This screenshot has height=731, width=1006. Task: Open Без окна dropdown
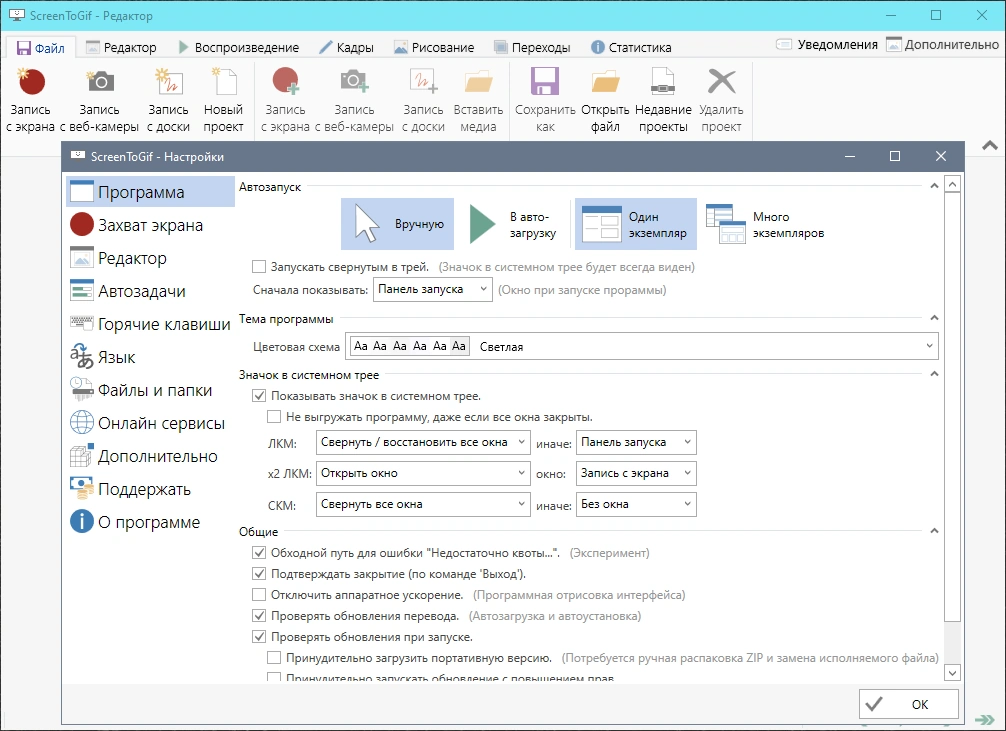636,504
